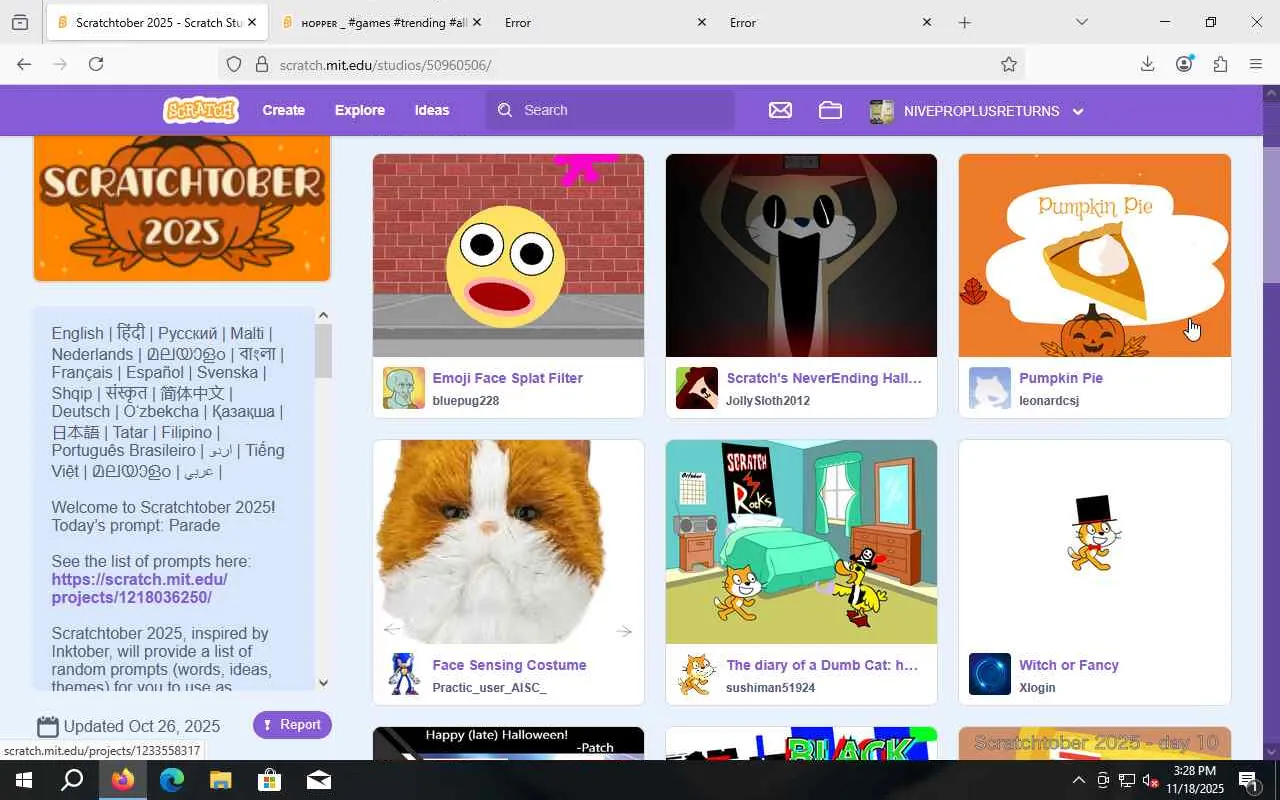Show hidden system tray icons
This screenshot has width=1280, height=800.
click(1078, 780)
